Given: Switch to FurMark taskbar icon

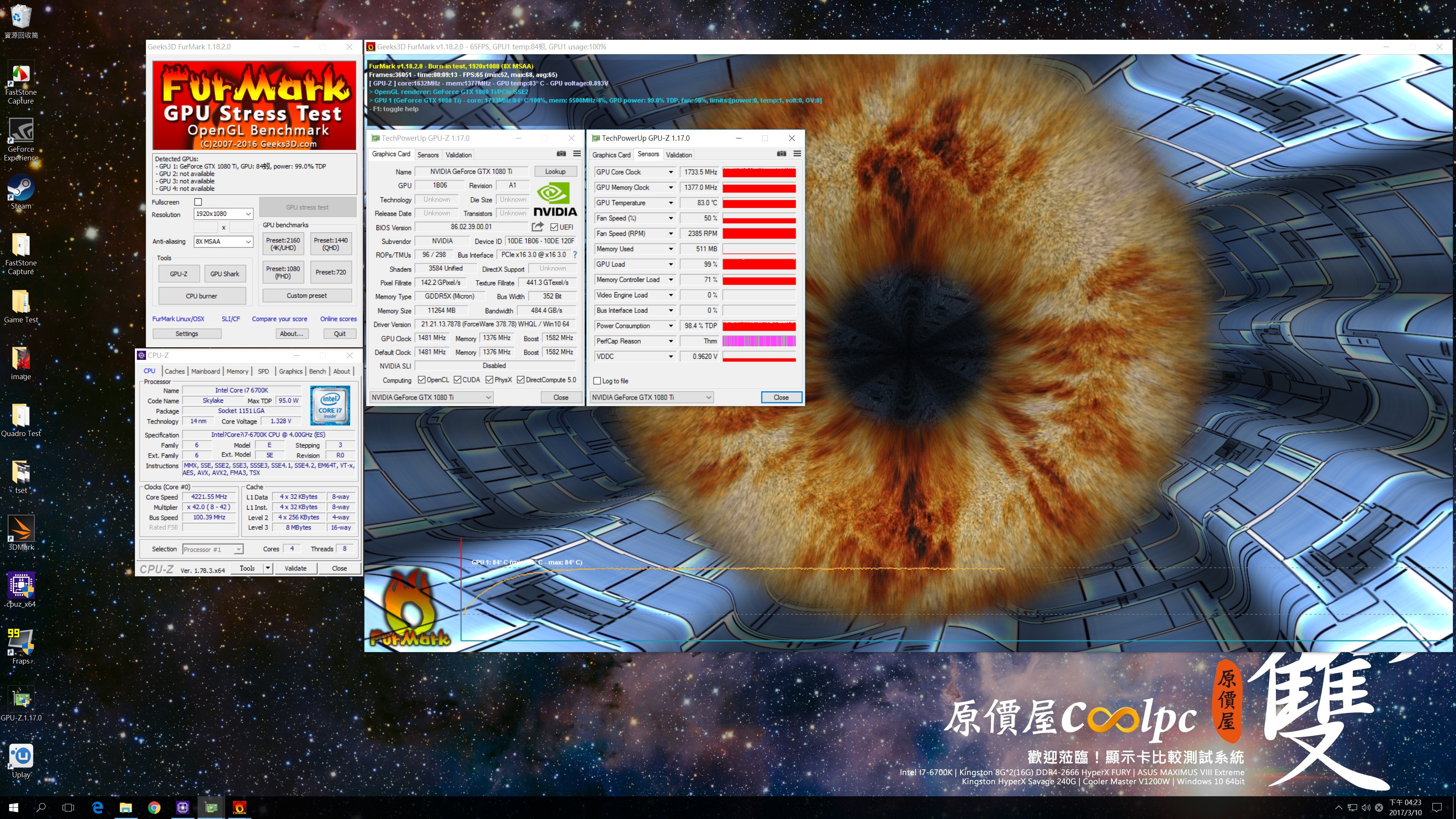Looking at the screenshot, I should (239, 808).
